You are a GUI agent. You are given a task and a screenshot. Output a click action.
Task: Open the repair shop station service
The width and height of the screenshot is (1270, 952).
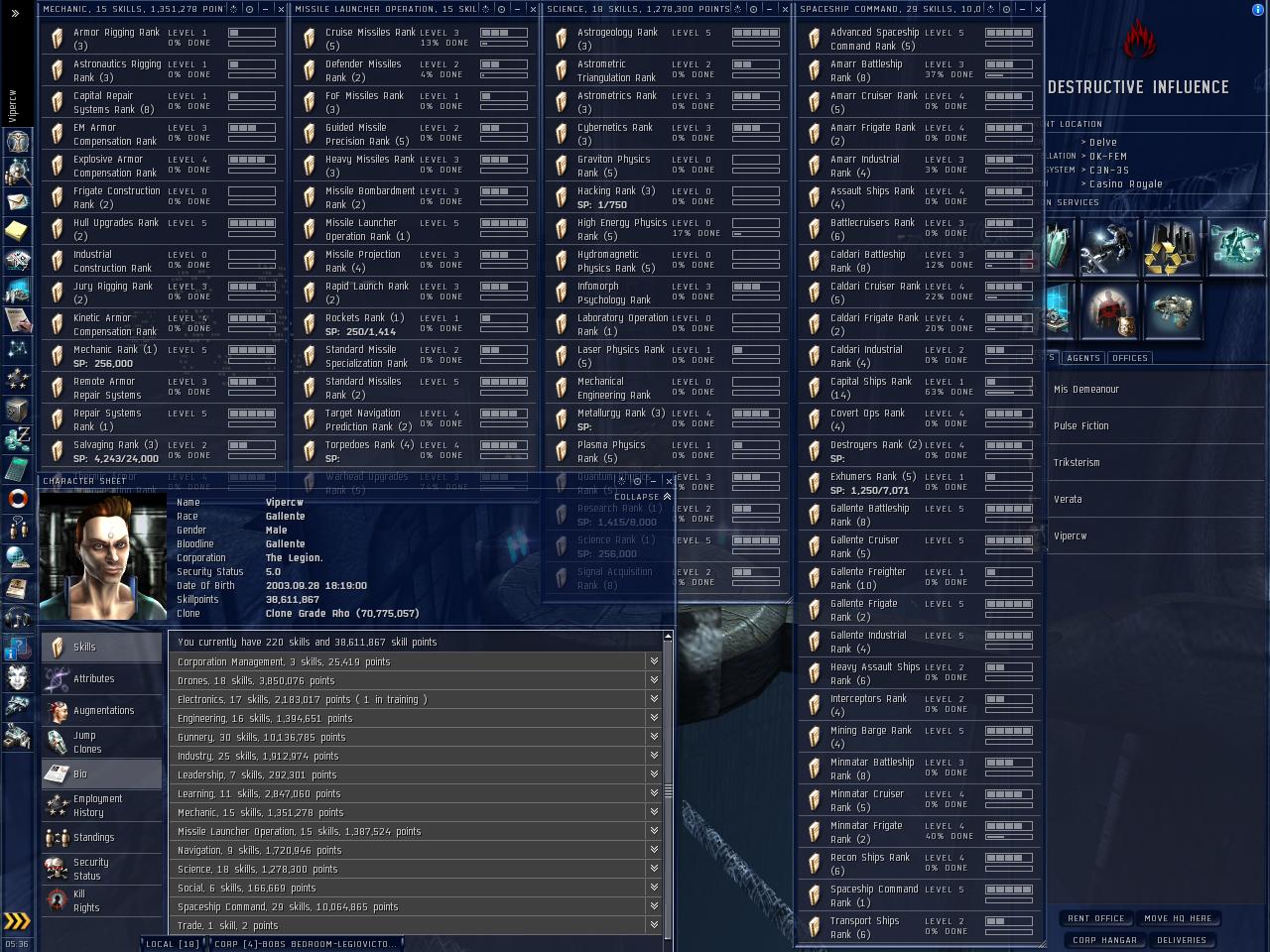[x=1109, y=247]
